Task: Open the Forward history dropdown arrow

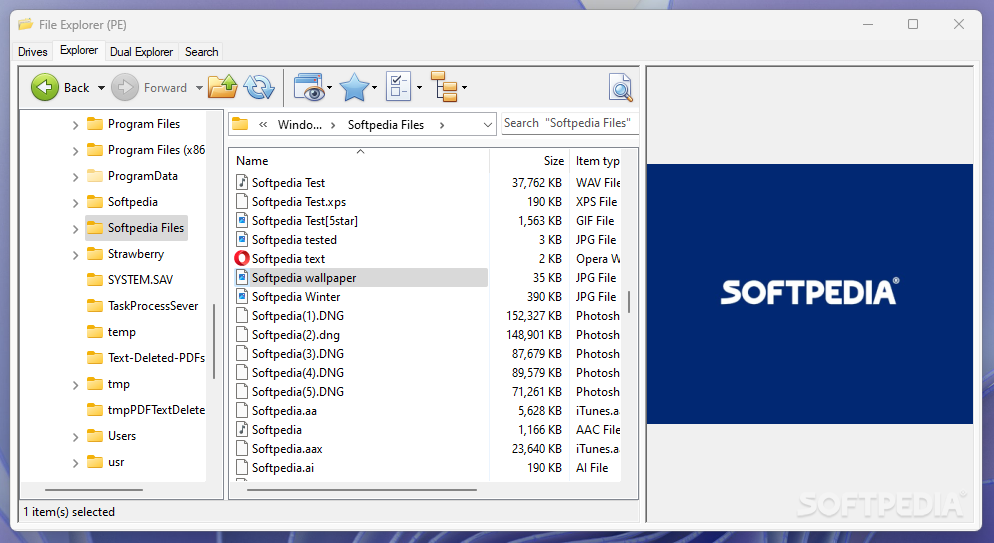Action: click(199, 88)
